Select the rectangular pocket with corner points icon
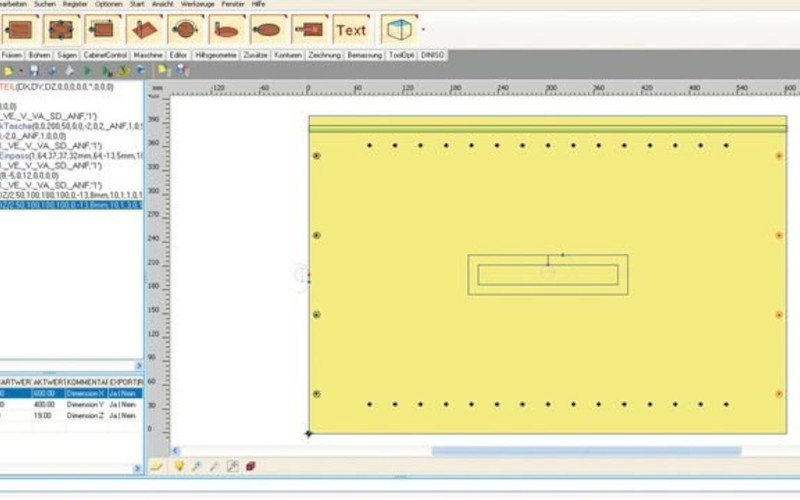This screenshot has width=800, height=500. pyautogui.click(x=62, y=30)
